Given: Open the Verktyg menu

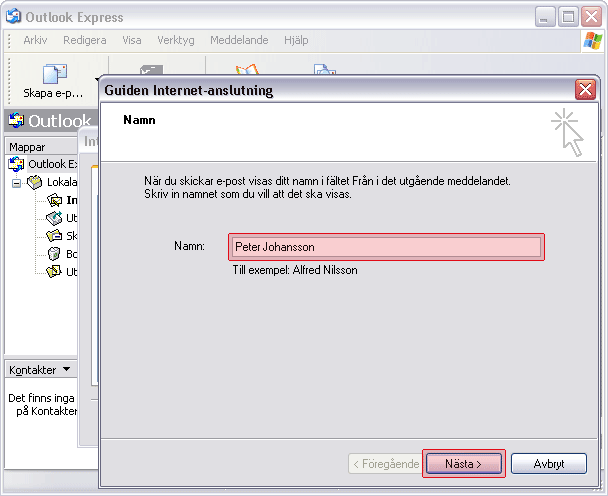Looking at the screenshot, I should point(175,40).
